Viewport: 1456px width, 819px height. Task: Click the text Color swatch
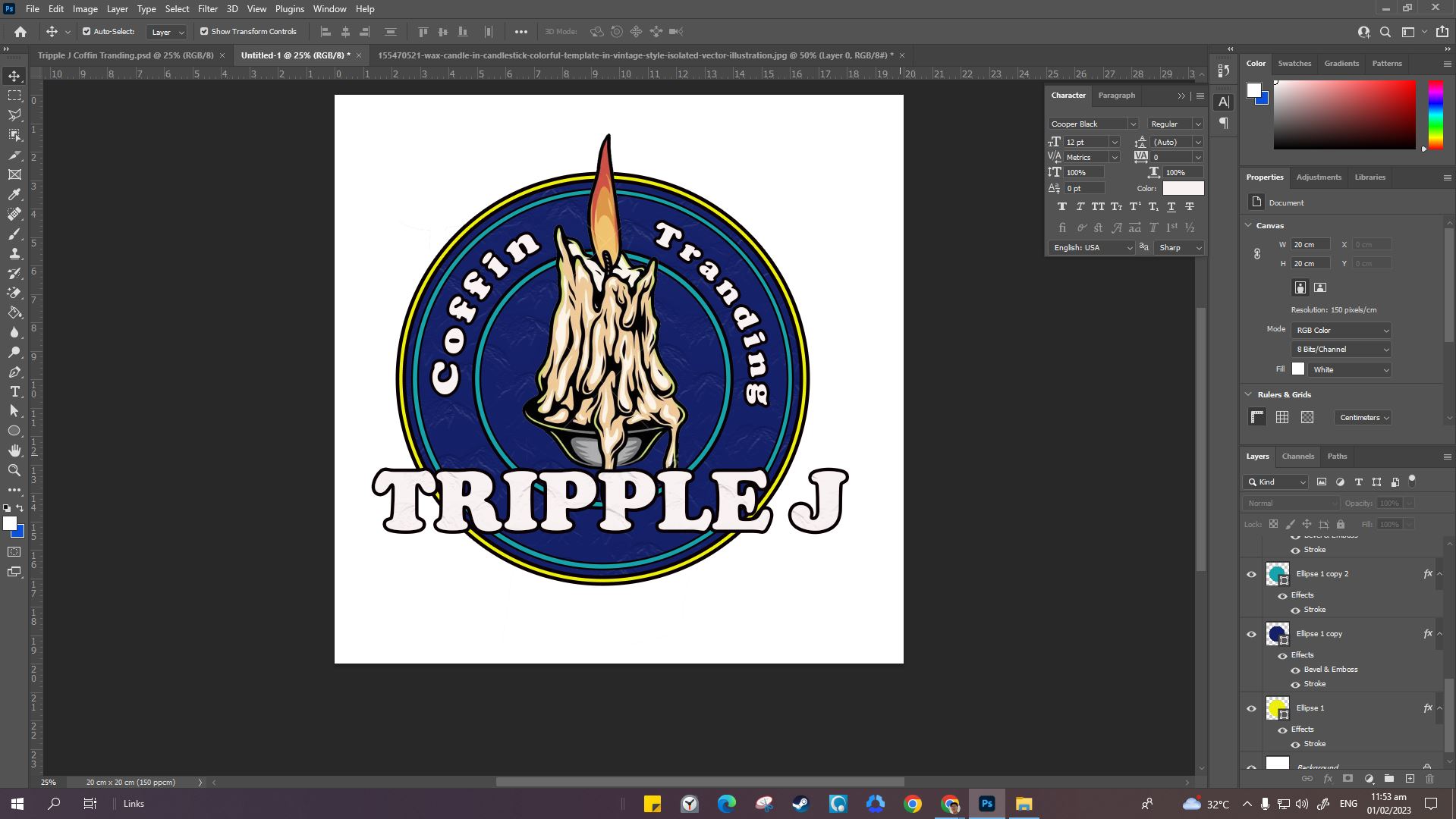[1183, 188]
